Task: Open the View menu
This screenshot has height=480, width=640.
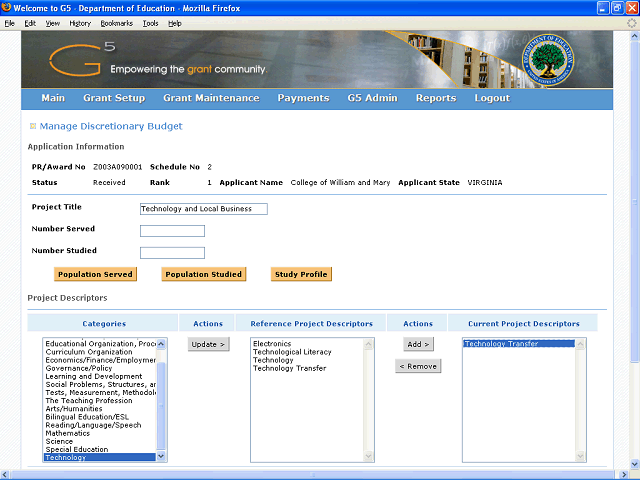Action: point(53,23)
